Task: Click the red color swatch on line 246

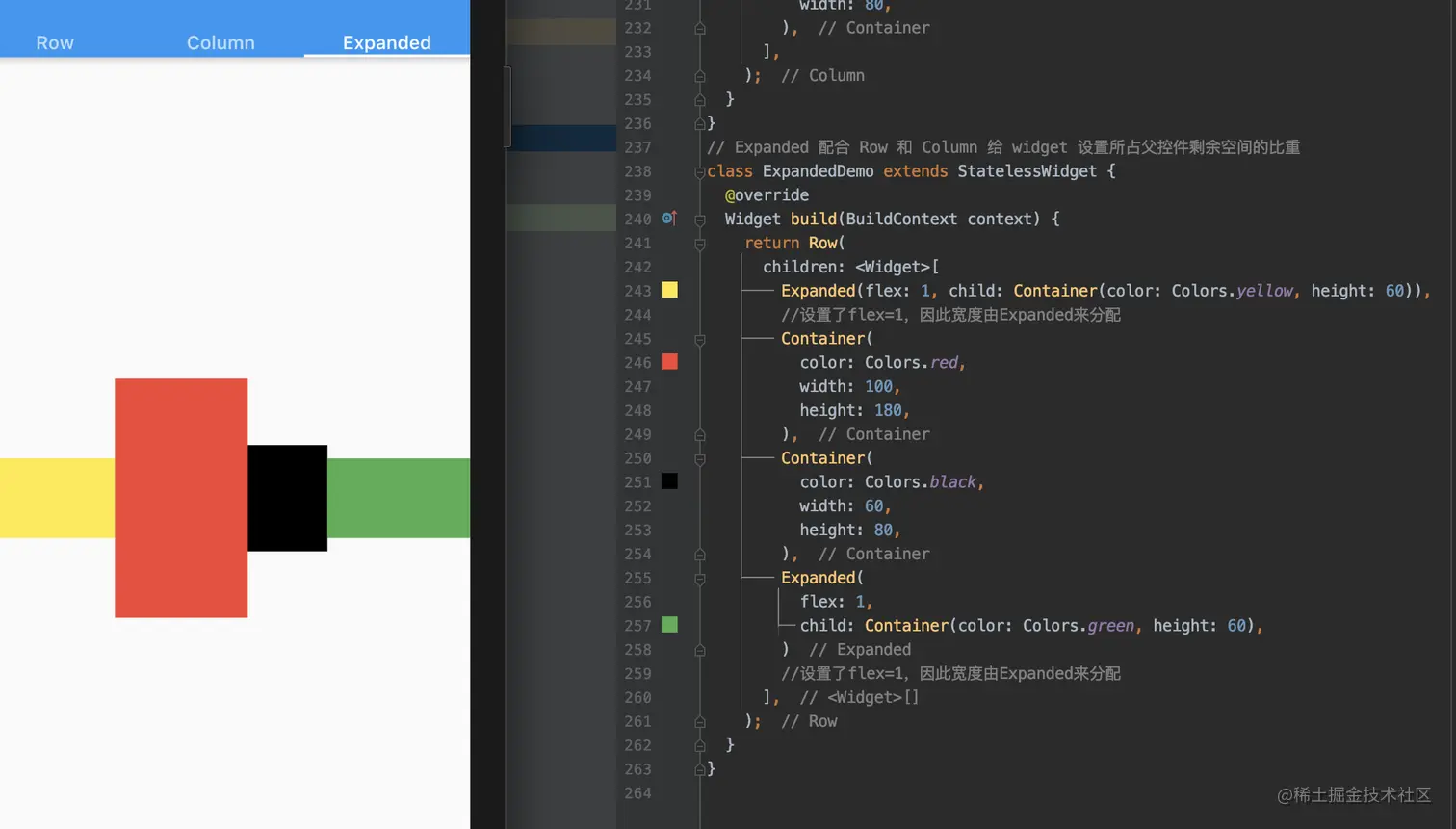Action: (x=669, y=362)
